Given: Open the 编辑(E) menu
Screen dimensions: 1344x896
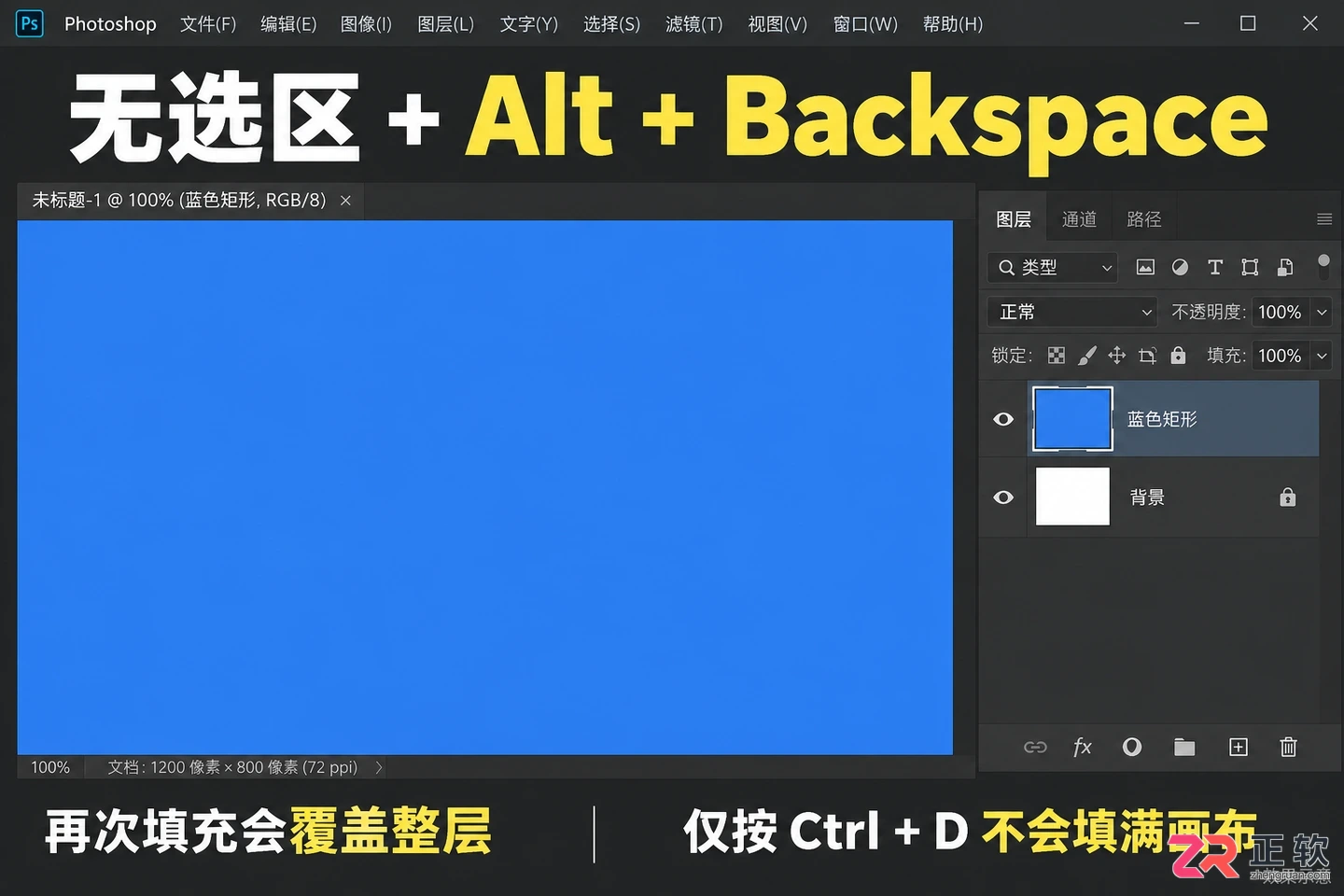Looking at the screenshot, I should pos(288,24).
